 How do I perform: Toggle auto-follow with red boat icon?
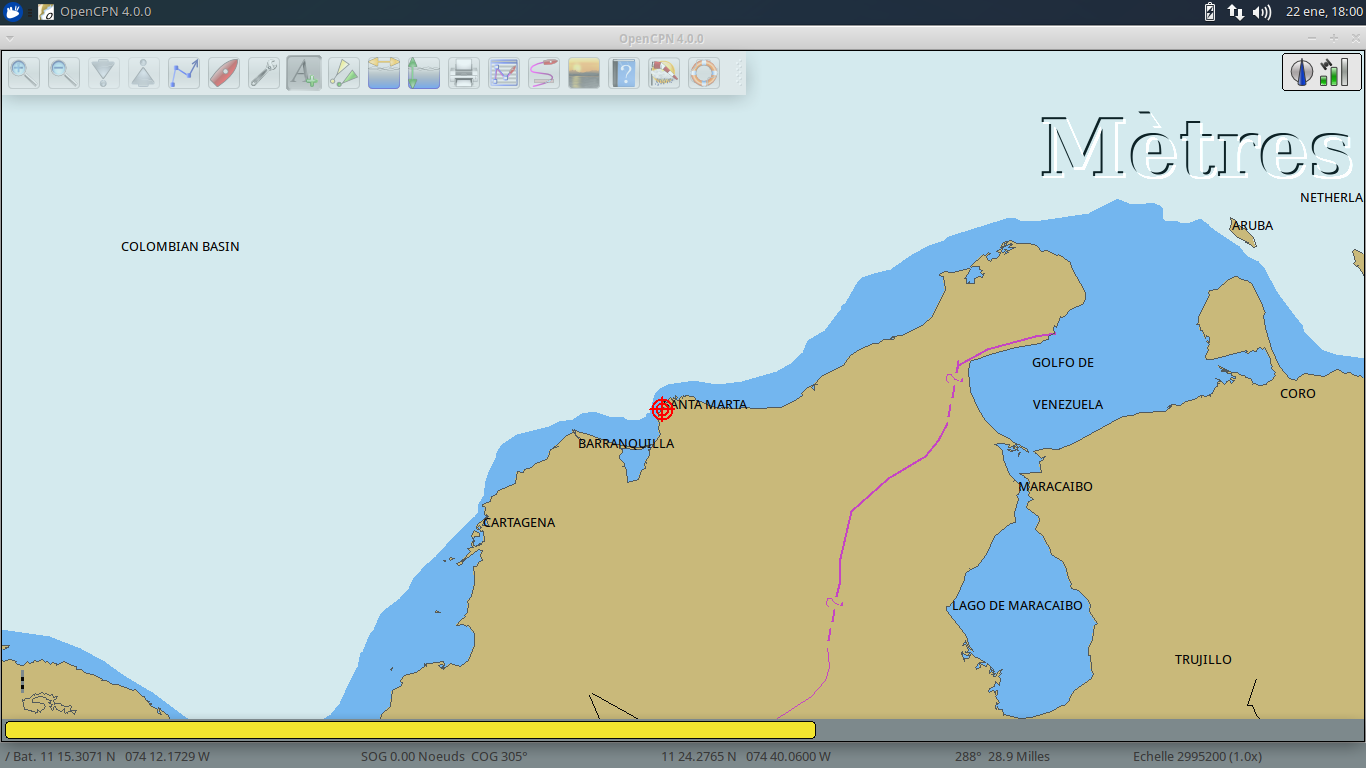tap(224, 73)
